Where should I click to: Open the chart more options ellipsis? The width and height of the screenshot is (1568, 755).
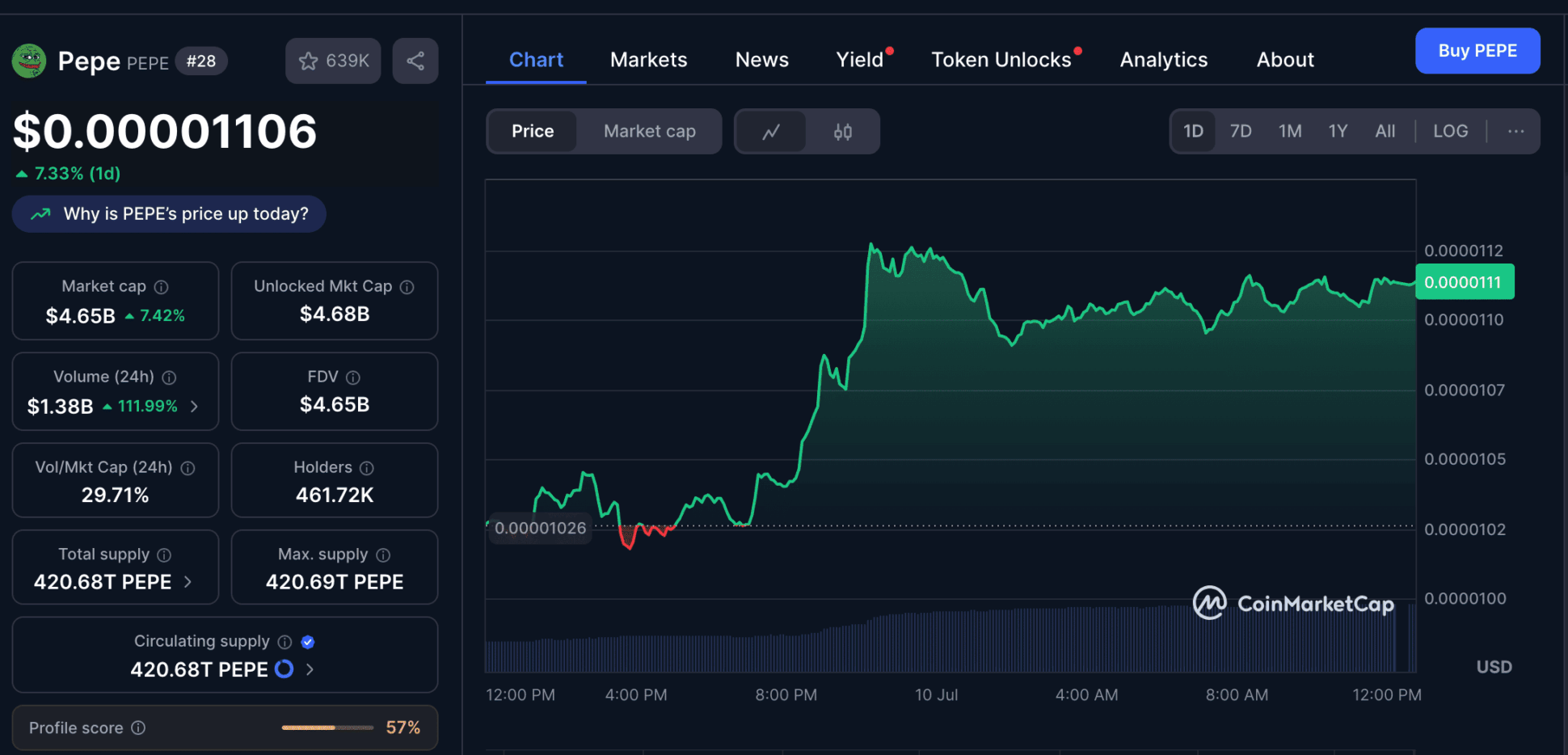tap(1515, 131)
